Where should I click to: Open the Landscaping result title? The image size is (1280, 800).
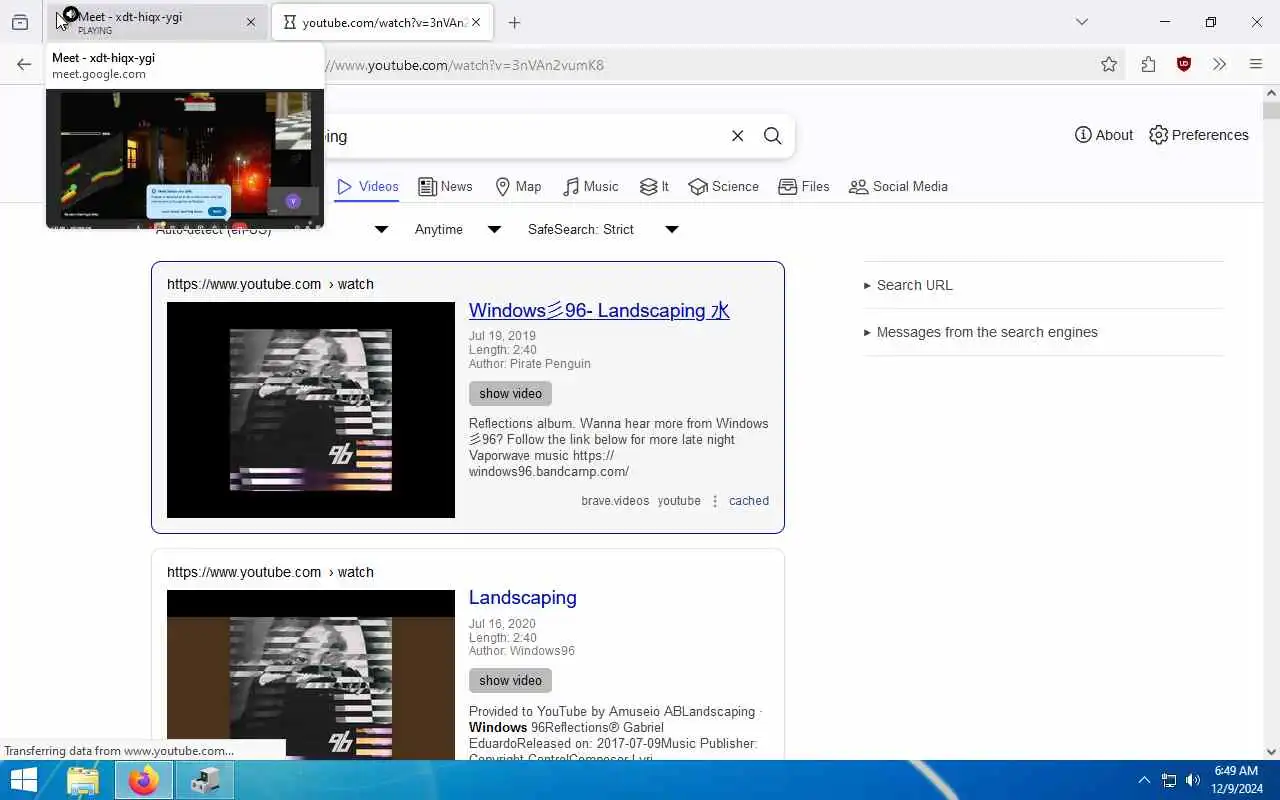coord(523,598)
